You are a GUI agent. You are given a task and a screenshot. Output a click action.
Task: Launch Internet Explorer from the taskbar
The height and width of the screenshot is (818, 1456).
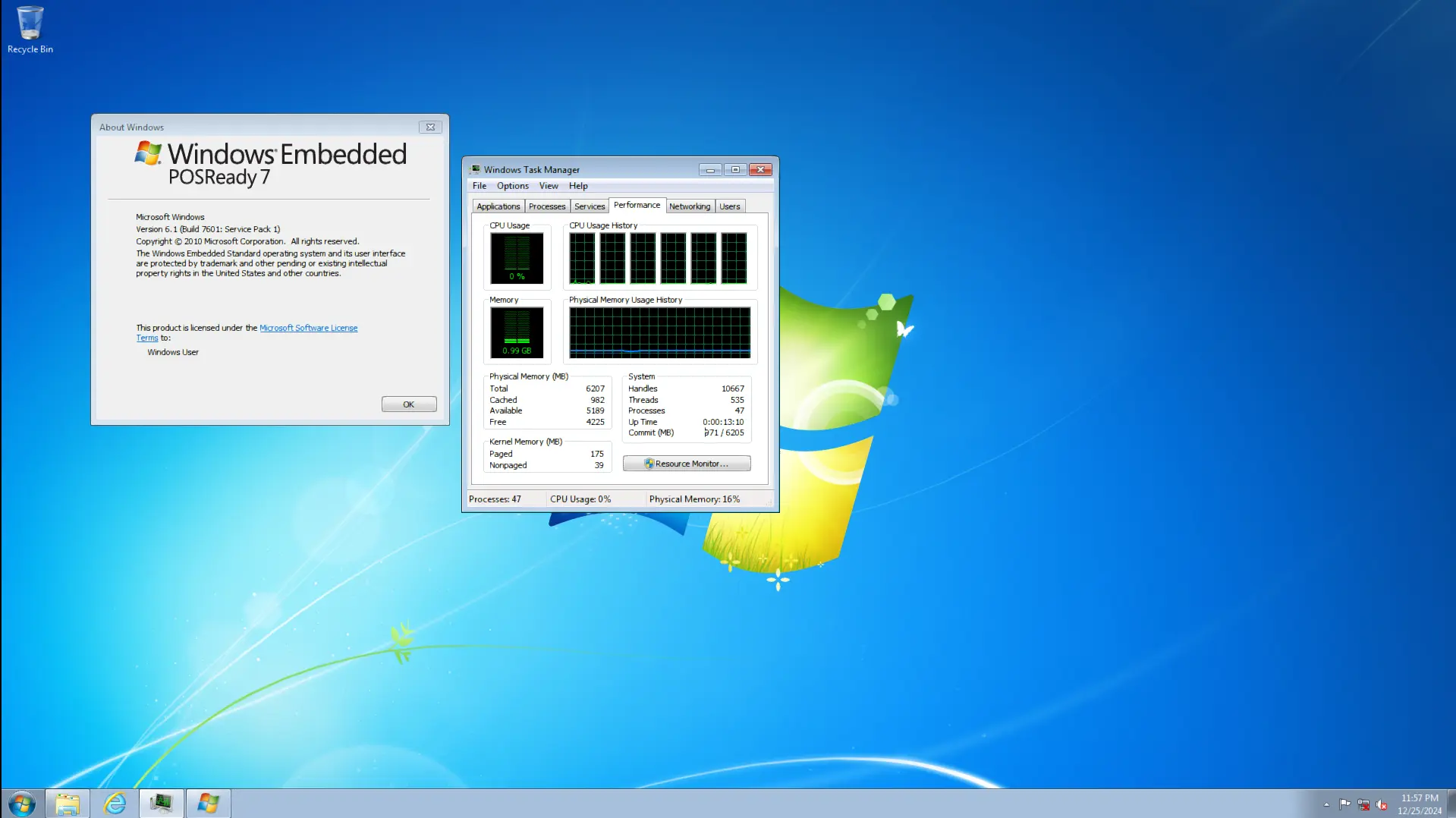(x=115, y=804)
